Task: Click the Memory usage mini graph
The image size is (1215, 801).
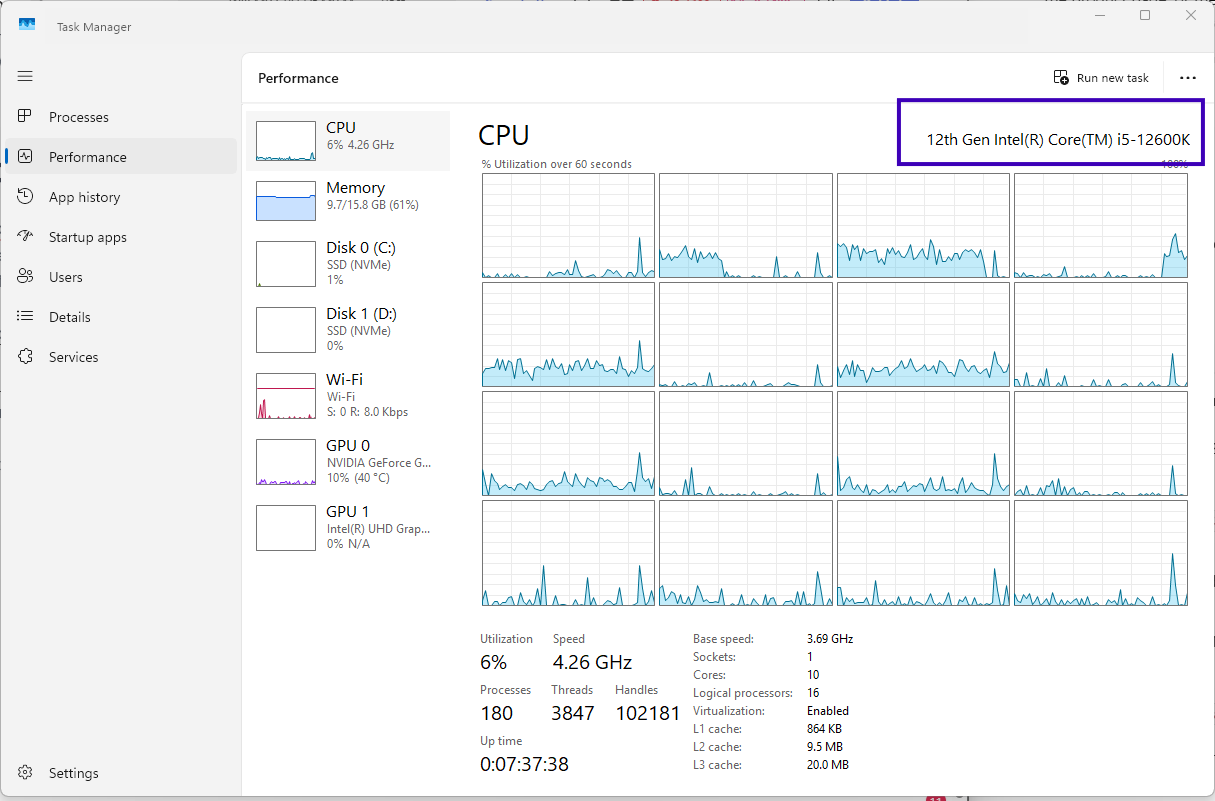Action: (286, 201)
